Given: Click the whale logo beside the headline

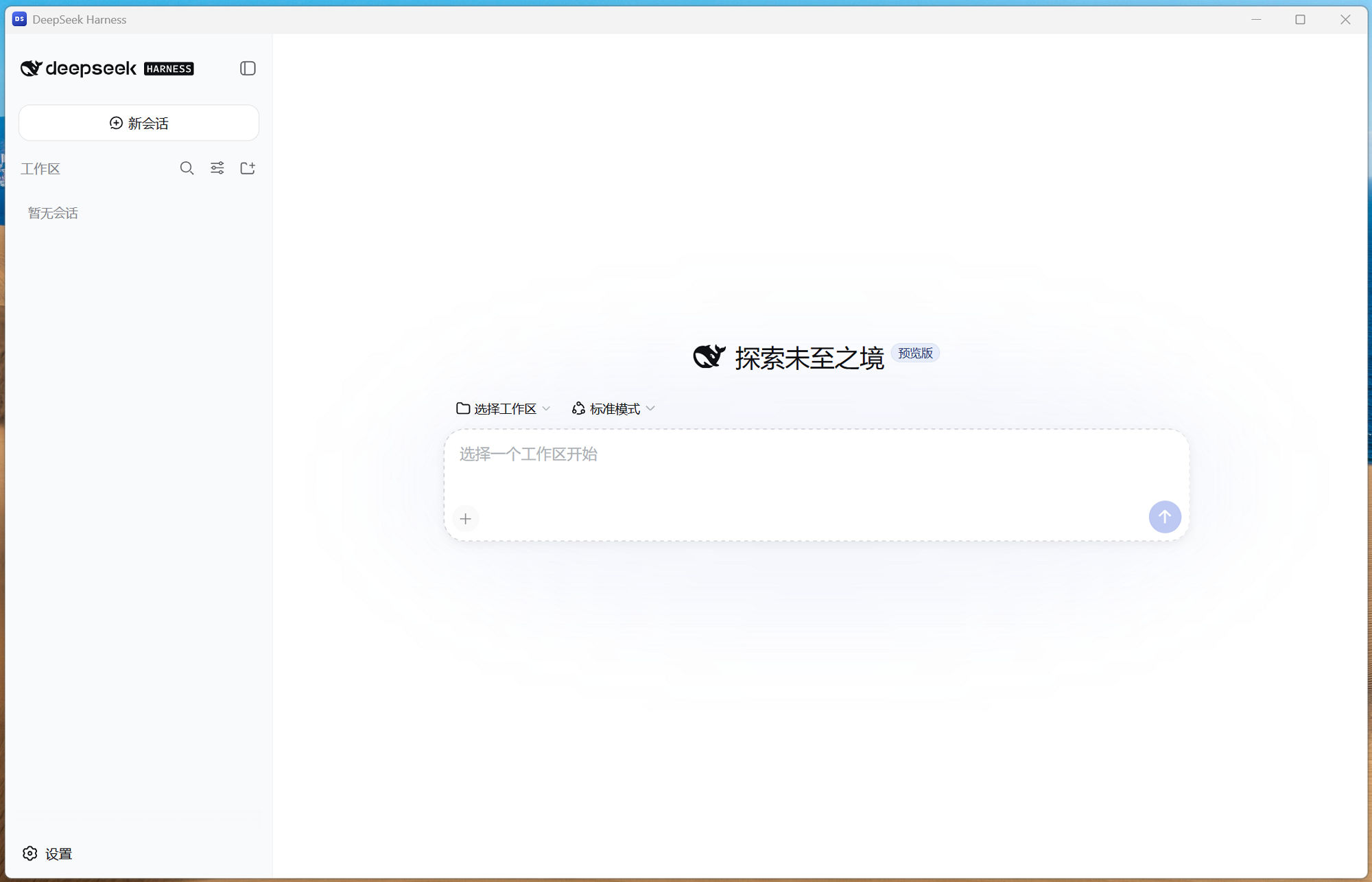Looking at the screenshot, I should pyautogui.click(x=709, y=356).
